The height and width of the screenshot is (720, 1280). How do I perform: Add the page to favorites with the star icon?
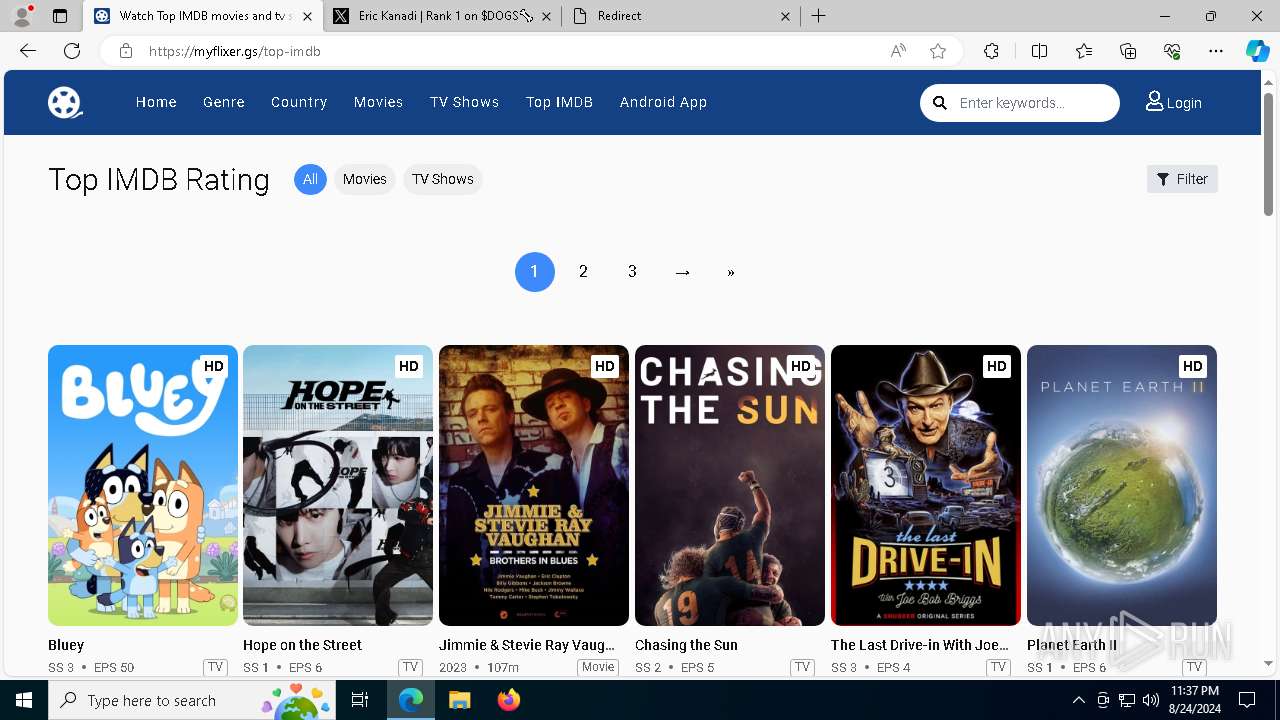[938, 51]
